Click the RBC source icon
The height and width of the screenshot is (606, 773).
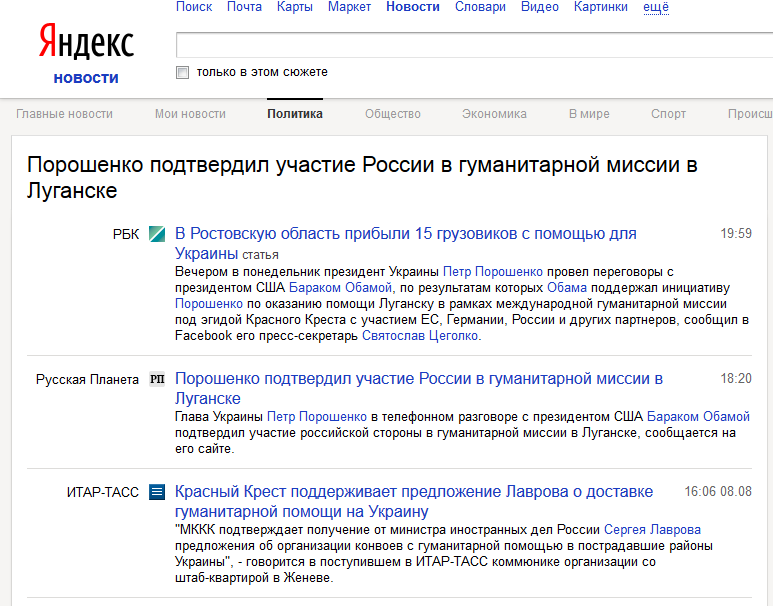(x=156, y=234)
